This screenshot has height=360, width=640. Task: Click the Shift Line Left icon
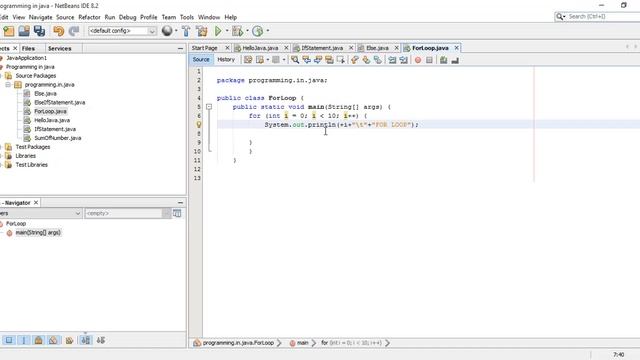pyautogui.click(x=392, y=60)
